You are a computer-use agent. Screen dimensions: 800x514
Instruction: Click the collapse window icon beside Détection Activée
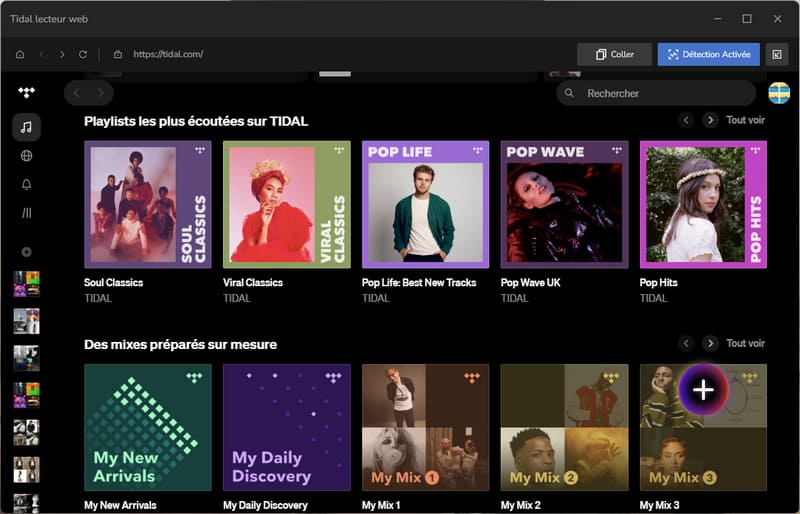(777, 54)
